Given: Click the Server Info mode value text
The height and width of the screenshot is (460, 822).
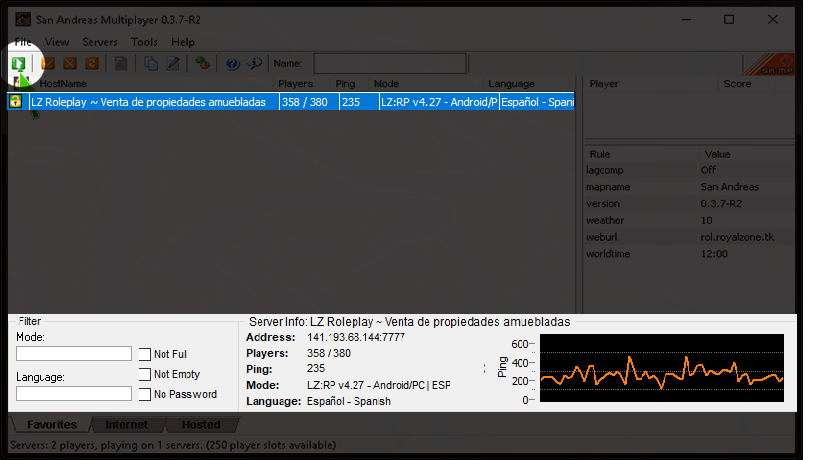Looking at the screenshot, I should tap(378, 385).
